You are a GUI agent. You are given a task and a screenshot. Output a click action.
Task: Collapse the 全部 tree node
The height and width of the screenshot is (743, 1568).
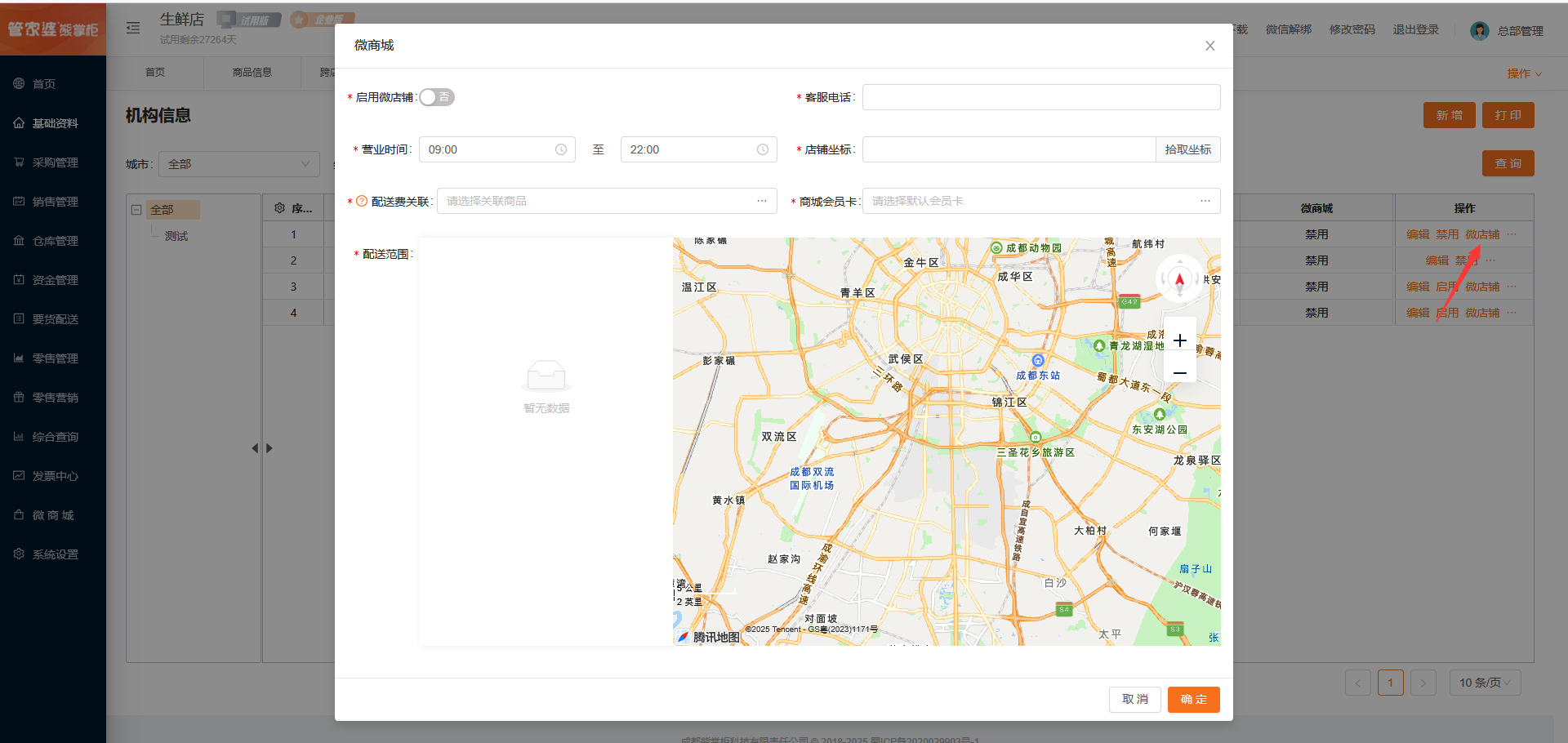coord(136,210)
